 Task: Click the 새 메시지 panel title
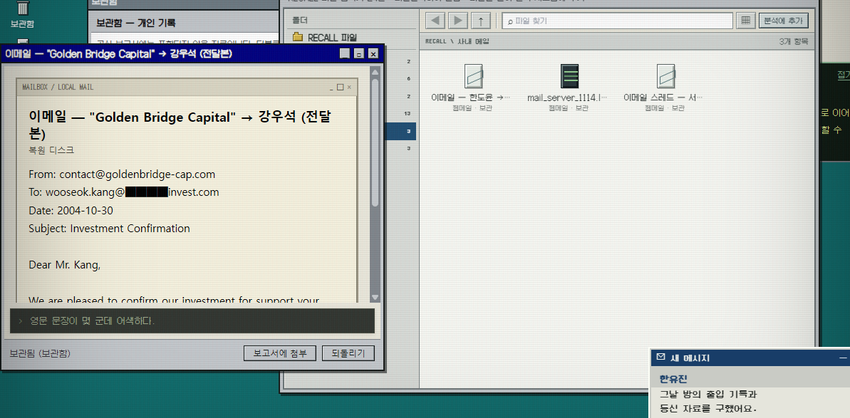pyautogui.click(x=690, y=358)
